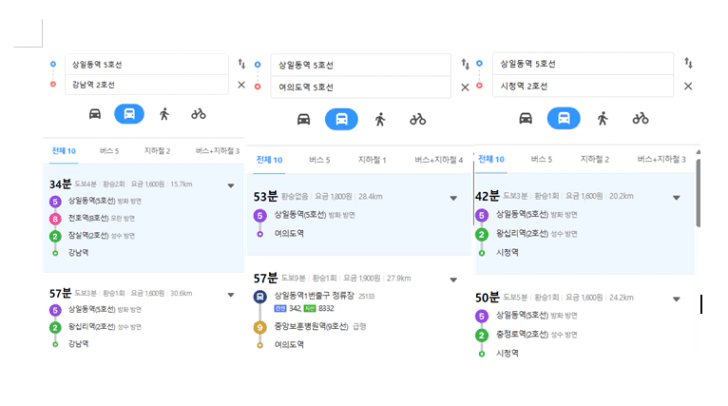The image size is (728, 406).
Task: Click the scrollbar in the 시청역 results
Action: pos(698,192)
